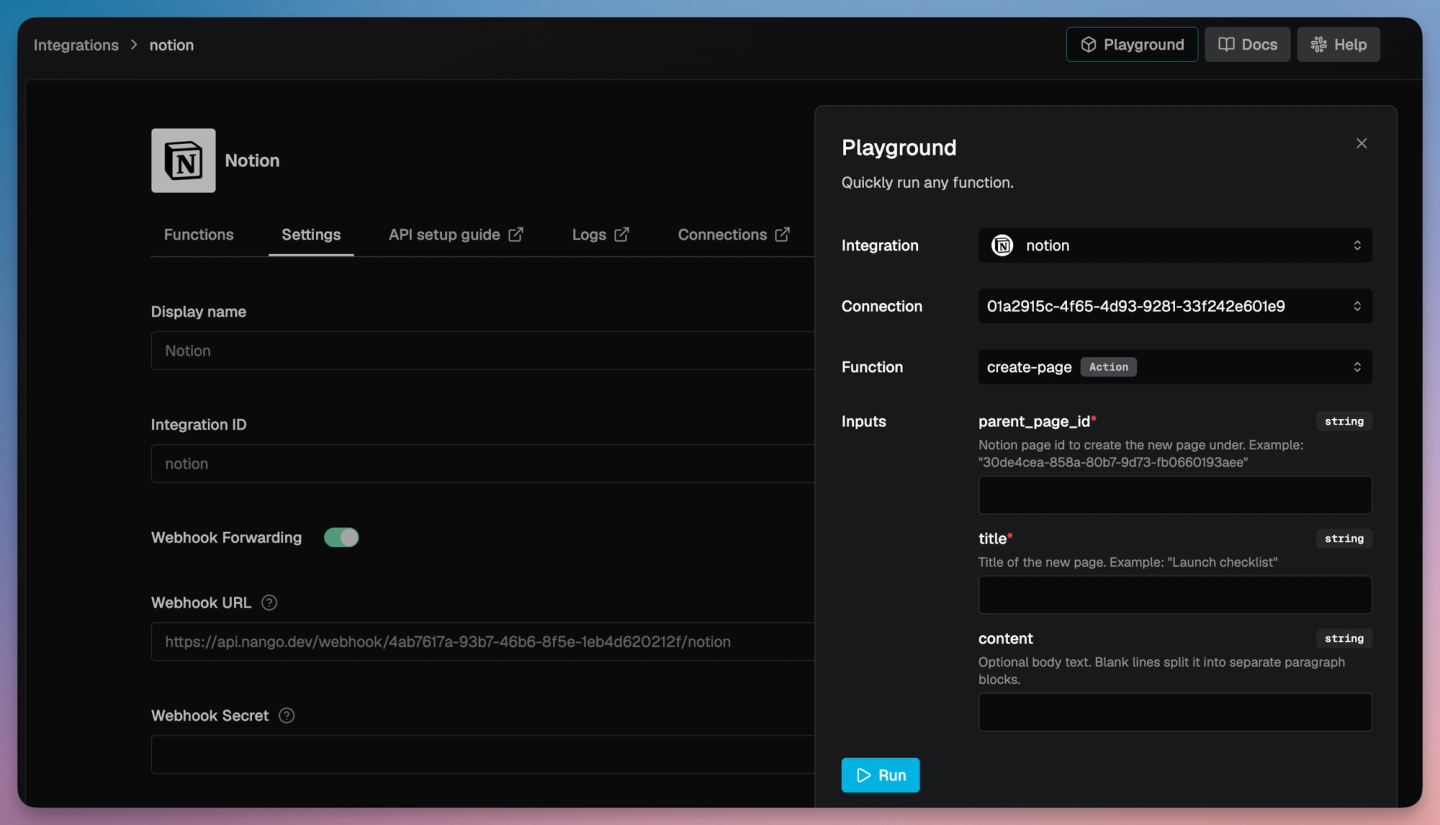Open the Integration dropdown showing notion
Viewport: 1440px width, 825px height.
(1175, 246)
